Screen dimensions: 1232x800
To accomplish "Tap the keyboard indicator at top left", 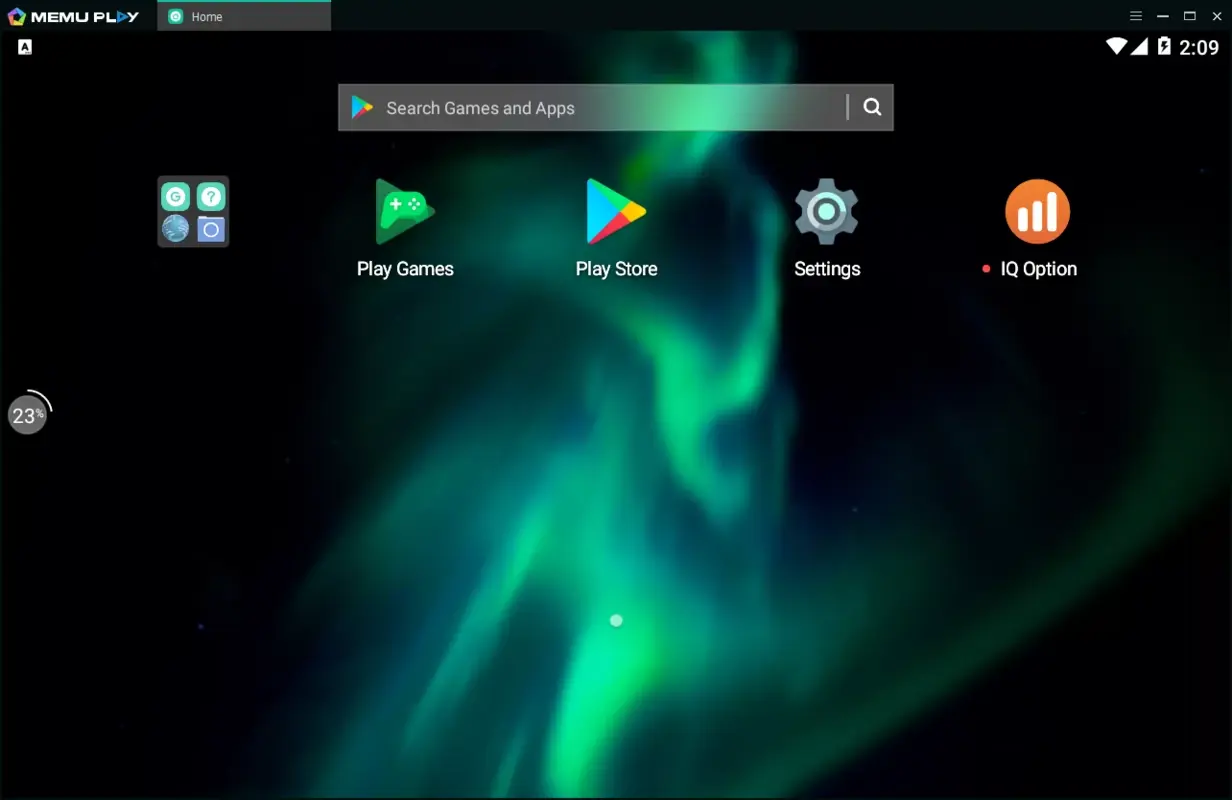I will coord(24,46).
